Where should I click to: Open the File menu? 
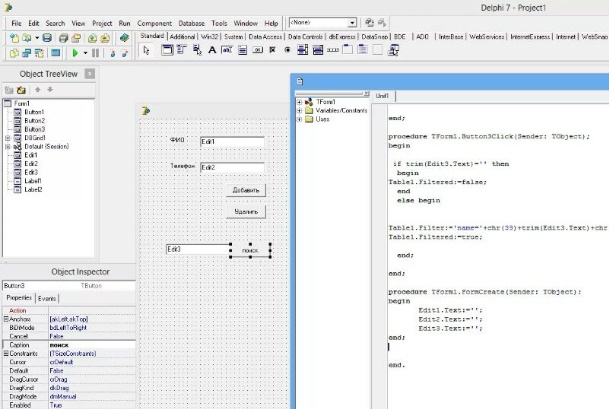pyautogui.click(x=16, y=23)
